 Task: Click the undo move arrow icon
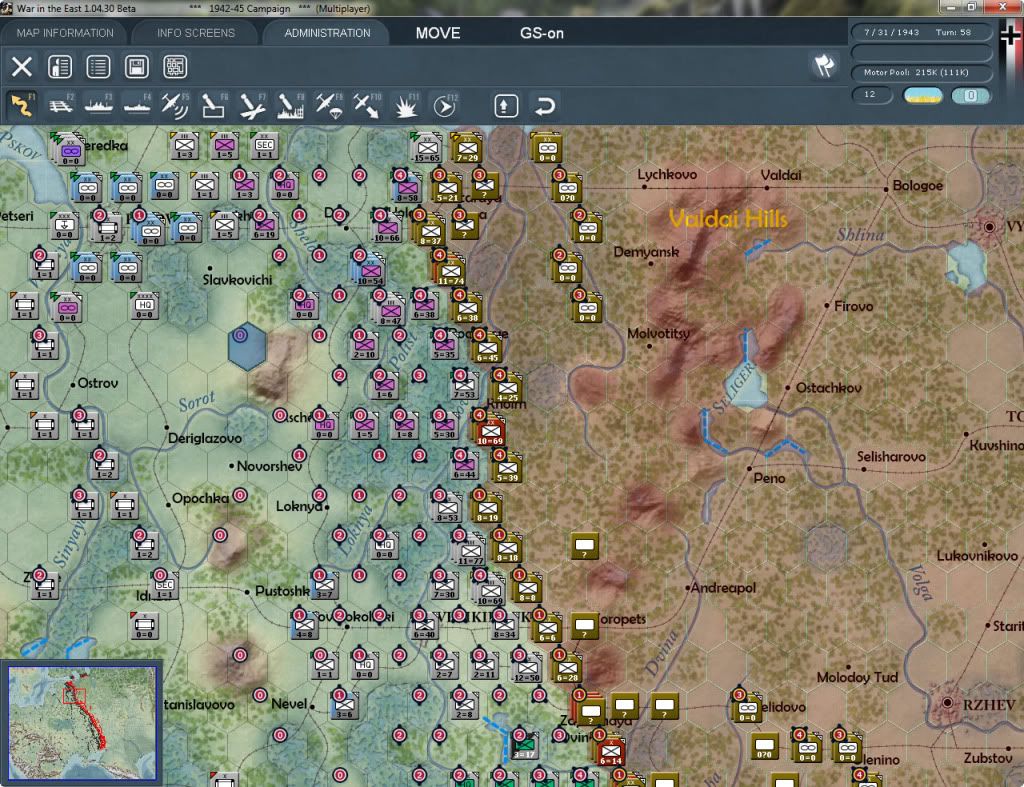pos(545,106)
